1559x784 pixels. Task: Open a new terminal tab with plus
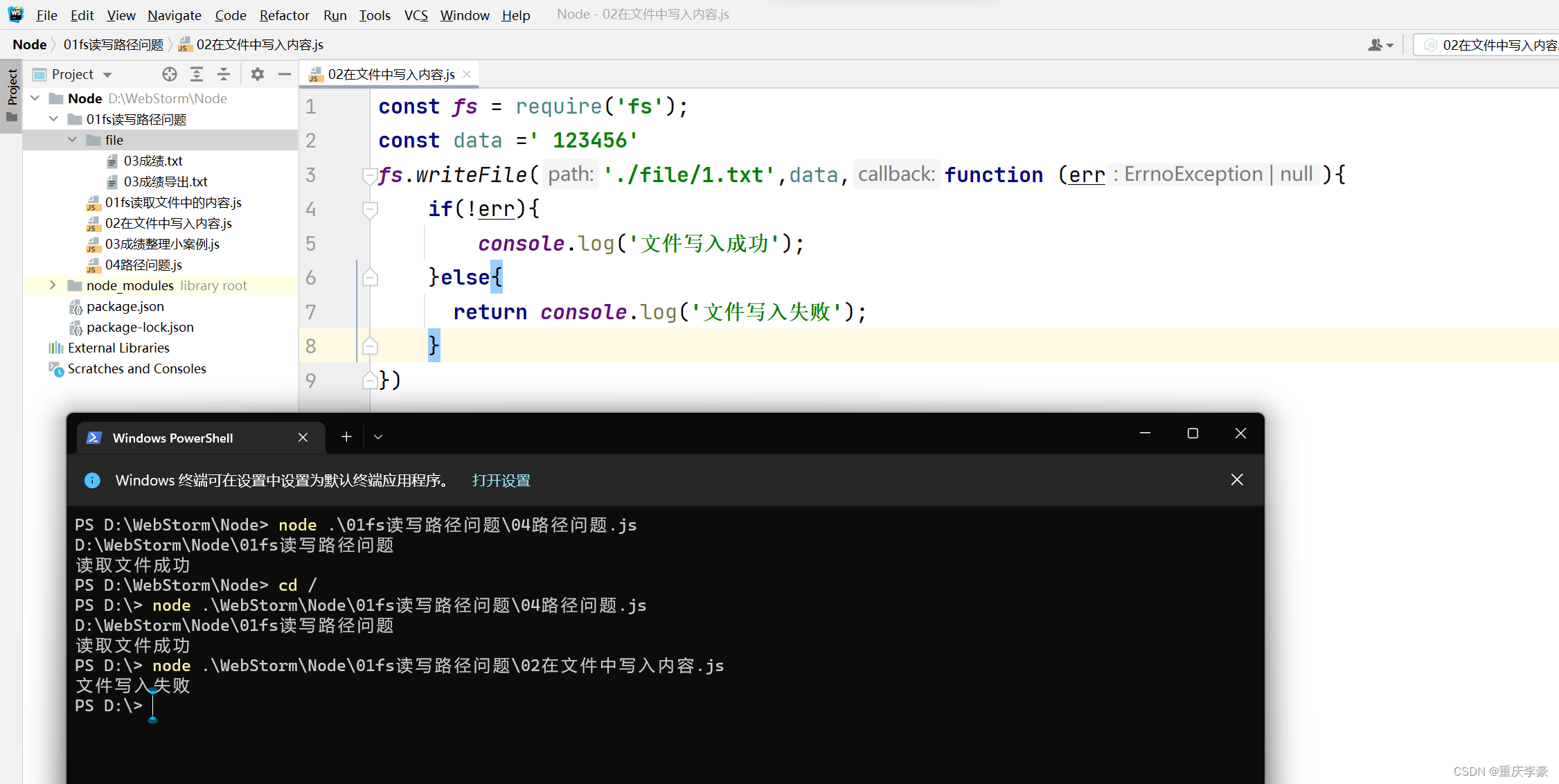tap(346, 437)
